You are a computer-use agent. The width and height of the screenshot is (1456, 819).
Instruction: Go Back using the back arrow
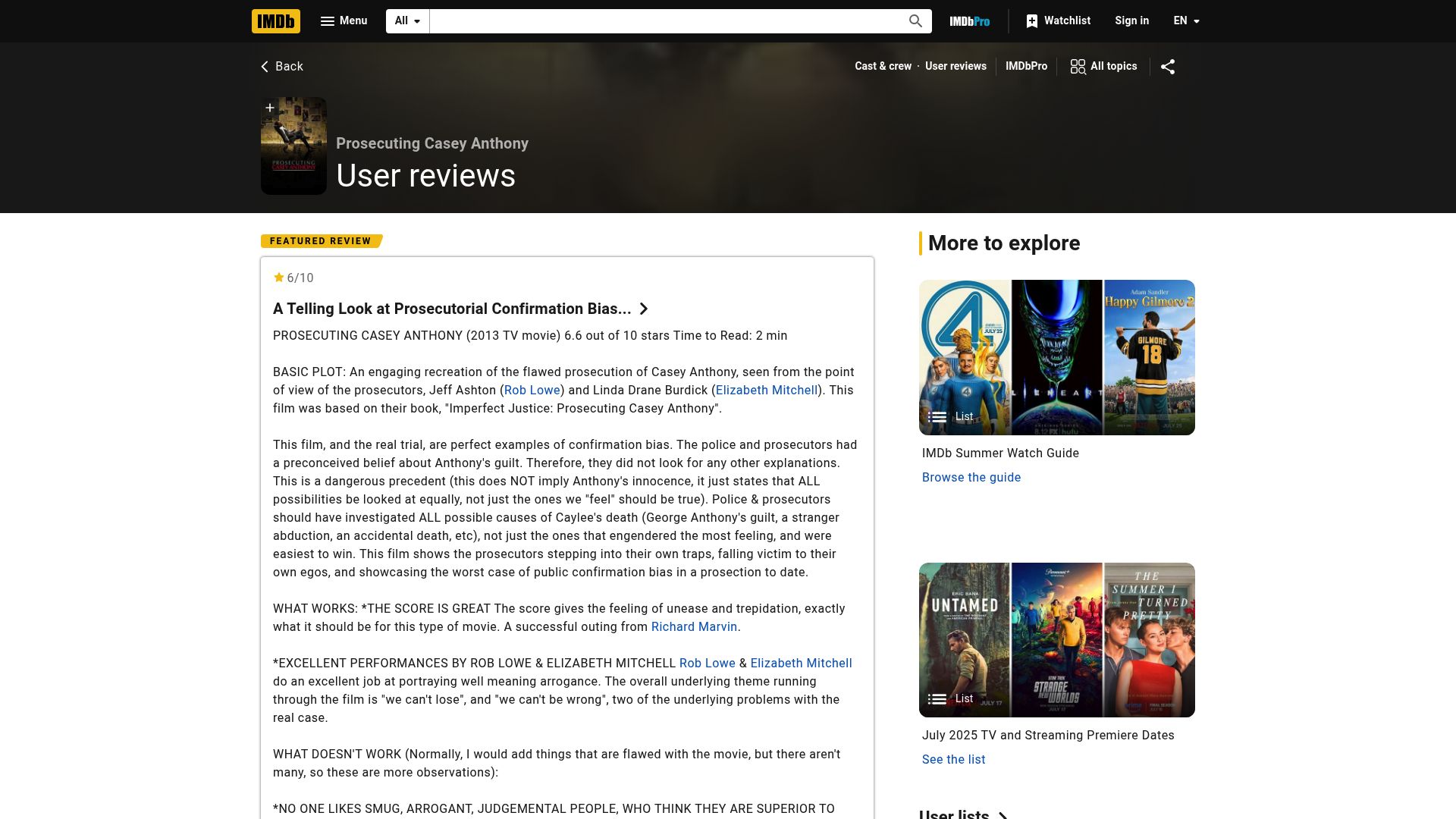[x=282, y=67]
